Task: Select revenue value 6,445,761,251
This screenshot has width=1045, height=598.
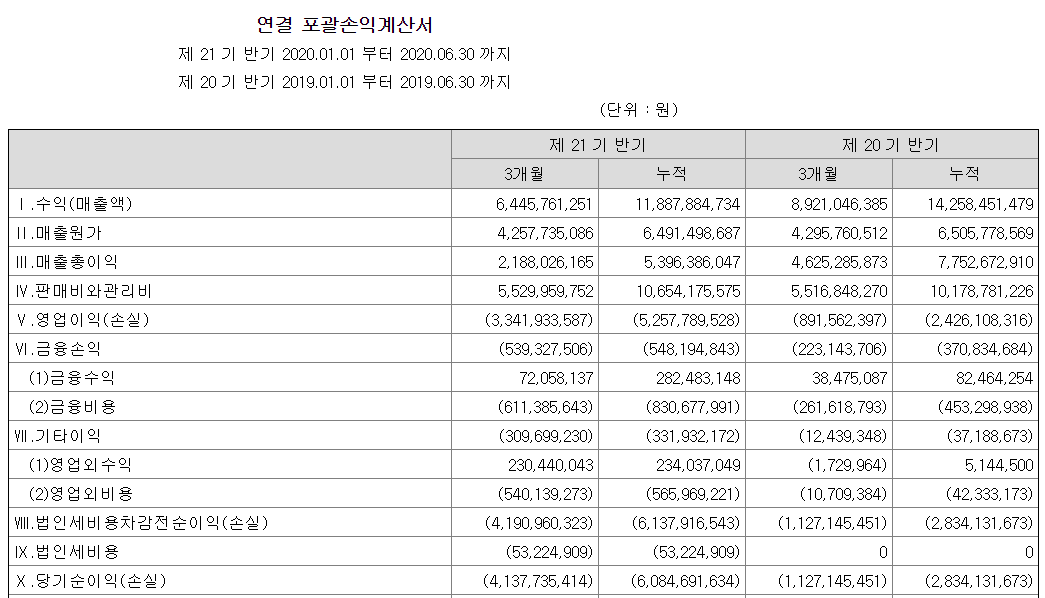Action: pyautogui.click(x=544, y=204)
